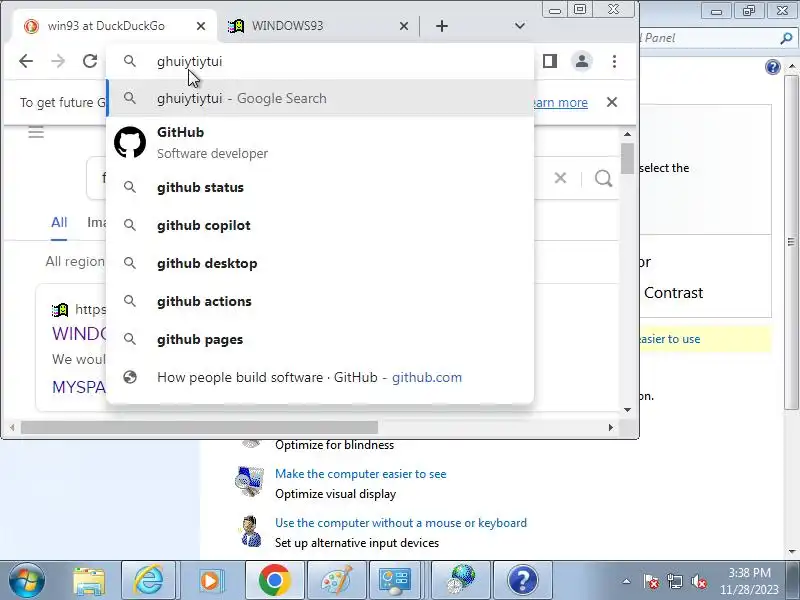Open Make the computer easier to see
Image resolution: width=800 pixels, height=600 pixels.
(x=360, y=473)
